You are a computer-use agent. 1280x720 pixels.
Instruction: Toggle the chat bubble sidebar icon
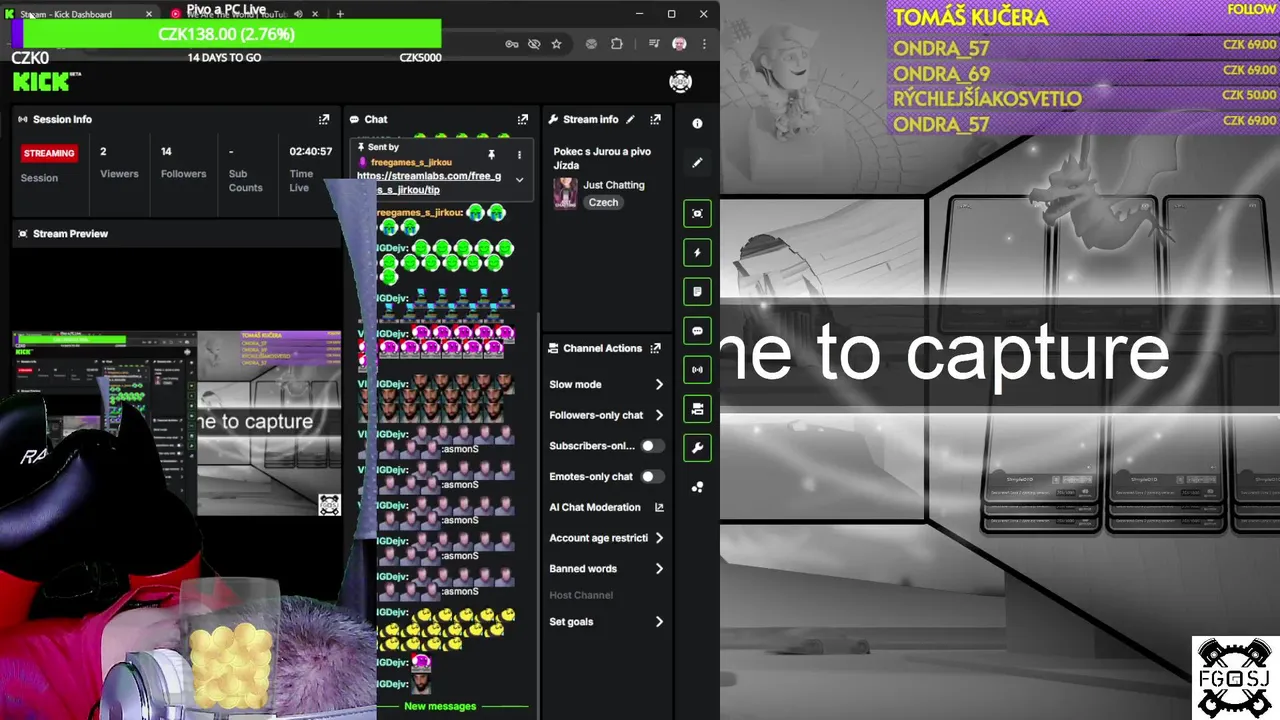click(697, 330)
